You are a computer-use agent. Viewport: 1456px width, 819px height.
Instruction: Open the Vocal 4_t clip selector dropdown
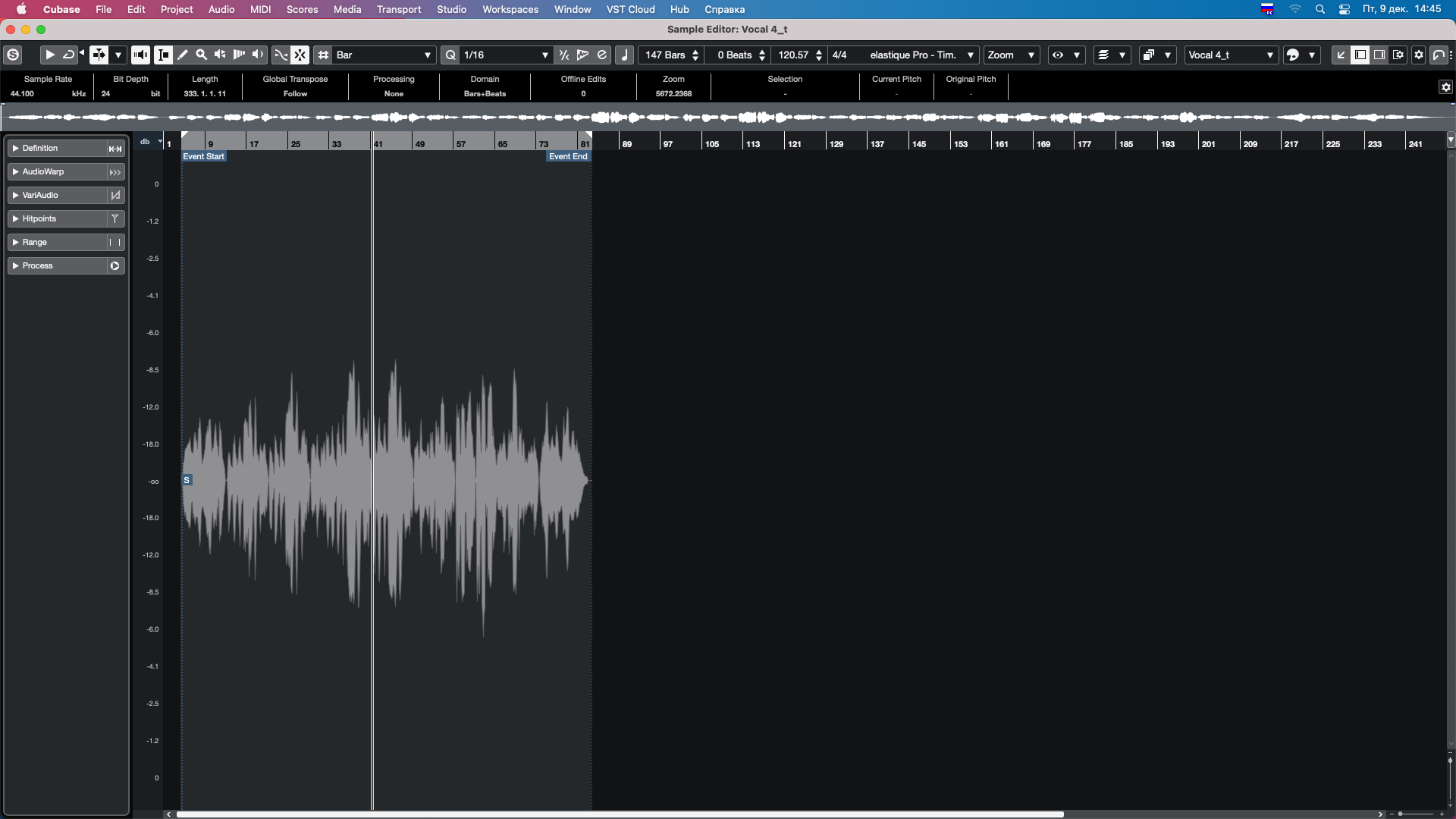[x=1231, y=55]
